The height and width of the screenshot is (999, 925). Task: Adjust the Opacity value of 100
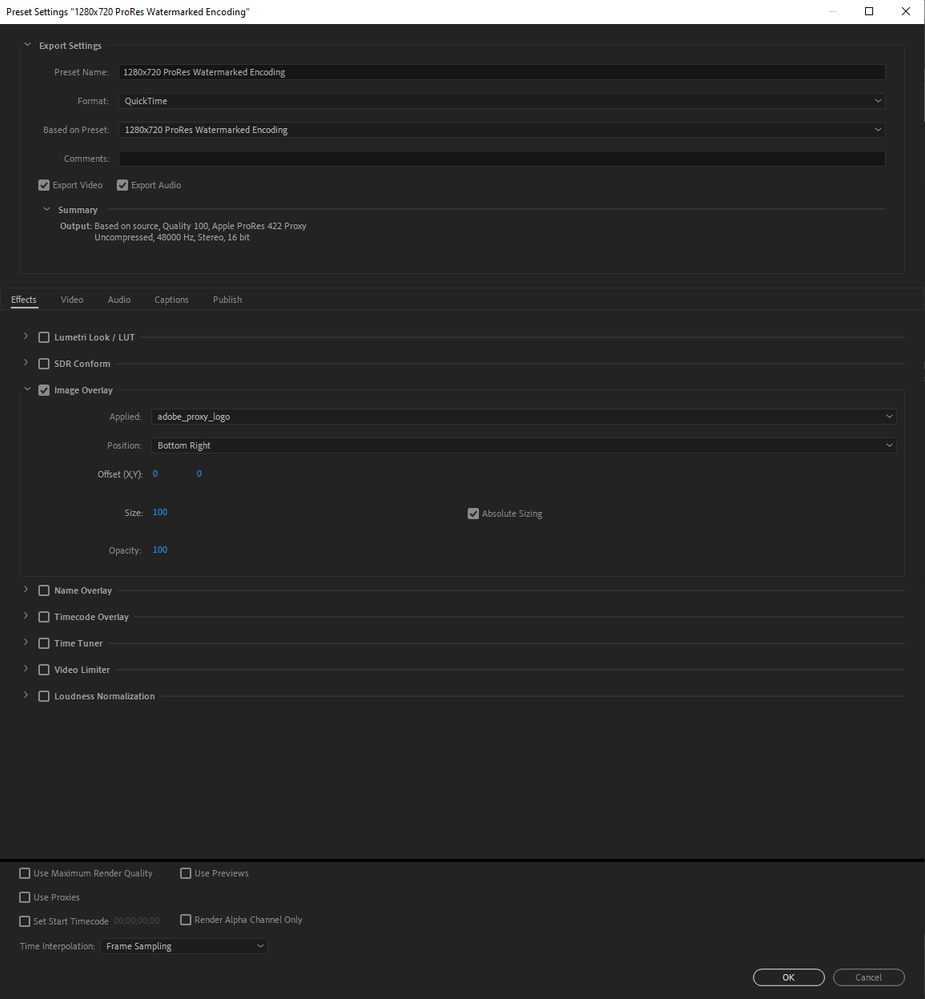(159, 549)
